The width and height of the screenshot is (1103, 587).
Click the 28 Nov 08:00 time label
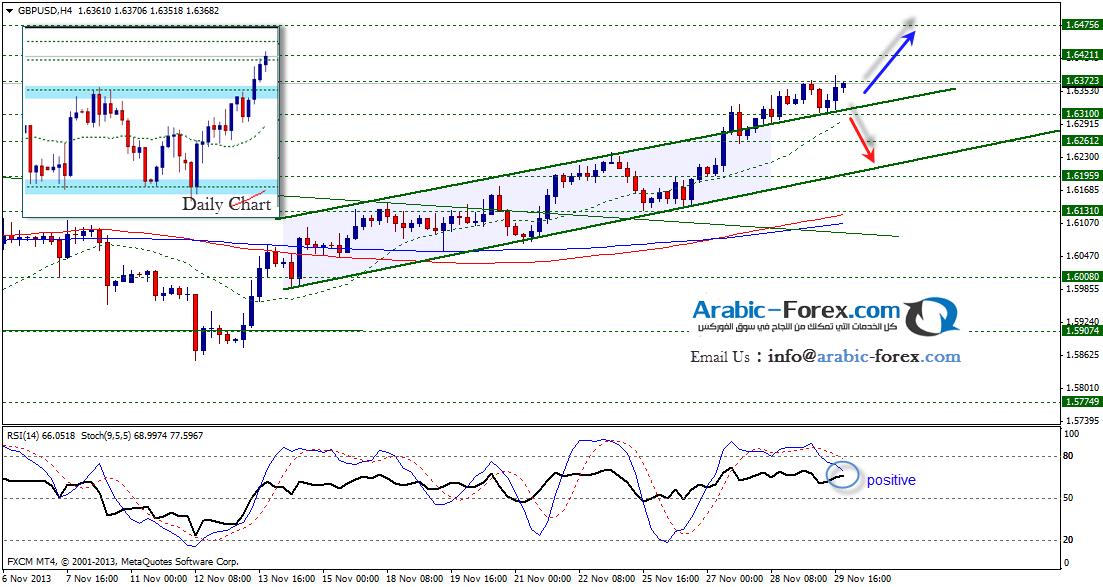tap(801, 579)
